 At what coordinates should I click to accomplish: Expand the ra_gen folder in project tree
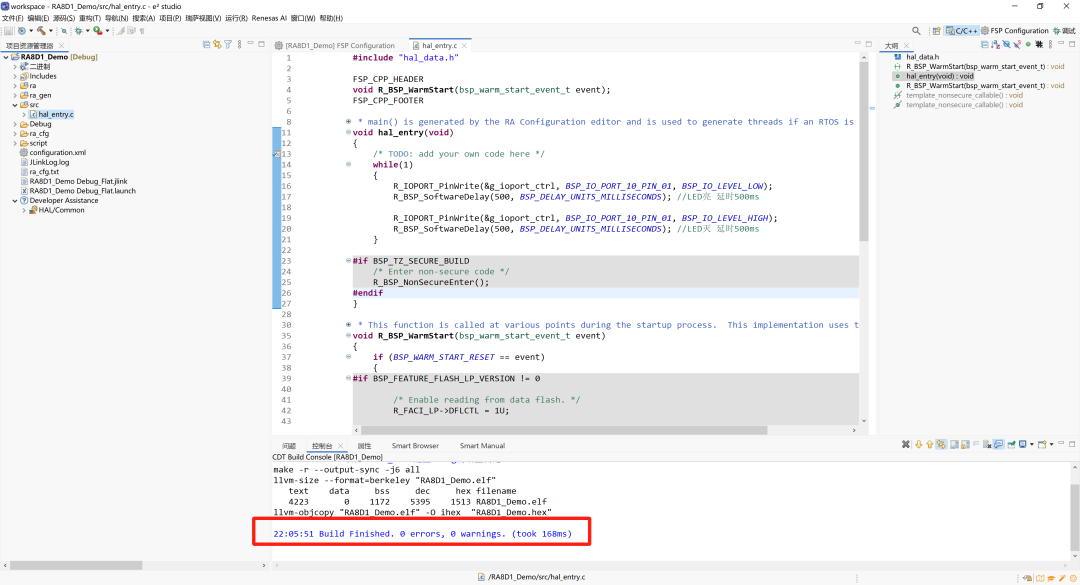pos(15,96)
